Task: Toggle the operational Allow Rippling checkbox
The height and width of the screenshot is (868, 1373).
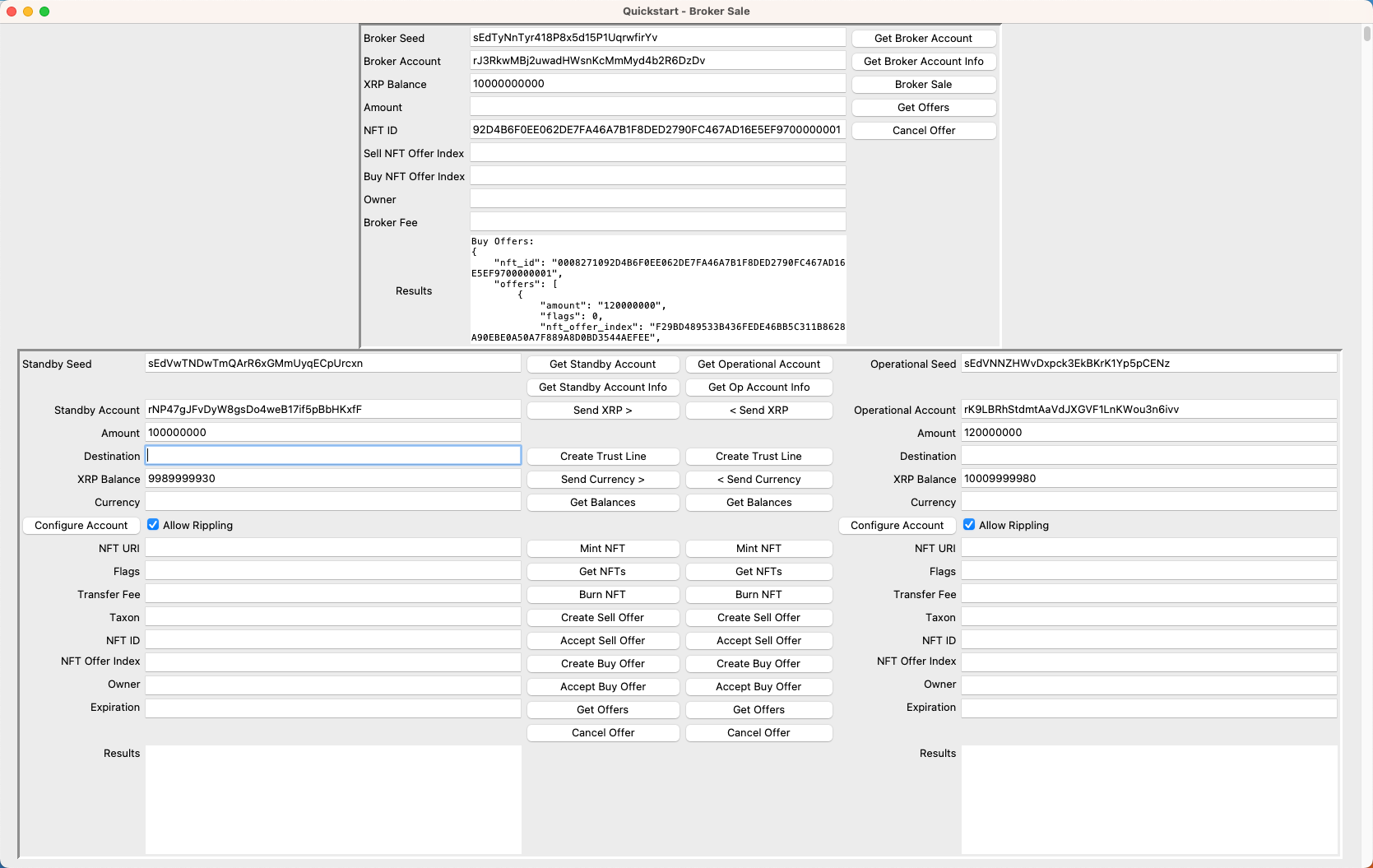Action: point(969,525)
